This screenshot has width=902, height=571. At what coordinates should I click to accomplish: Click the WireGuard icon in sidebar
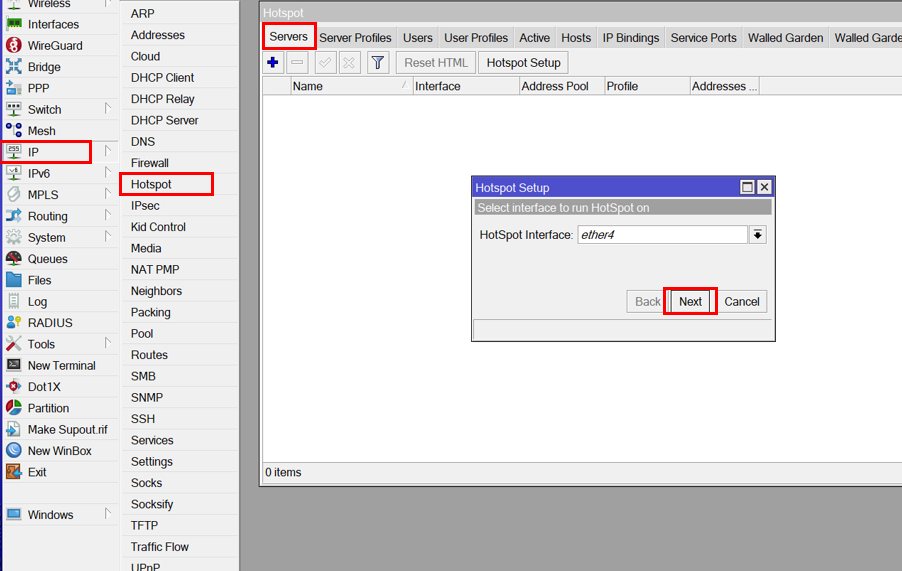point(14,45)
